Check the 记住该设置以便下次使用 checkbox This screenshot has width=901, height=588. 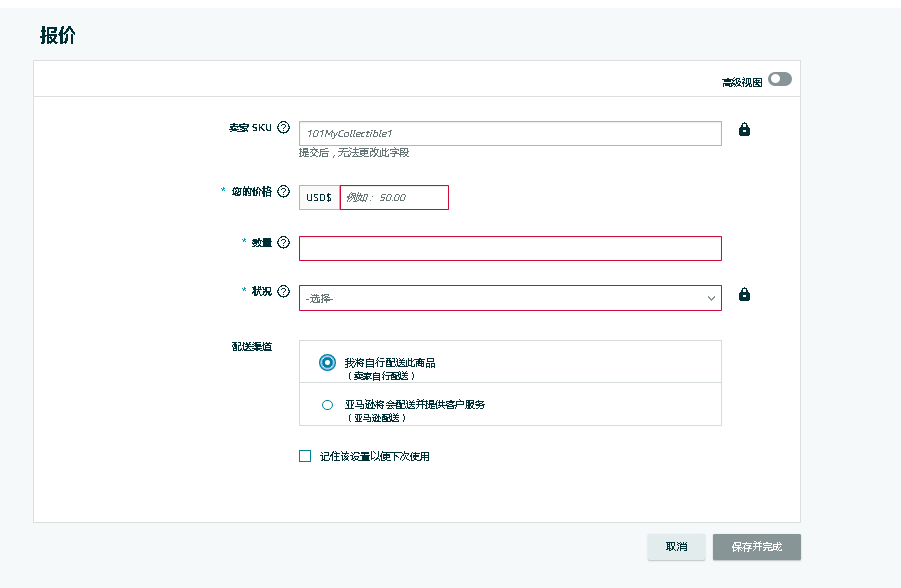pyautogui.click(x=306, y=456)
